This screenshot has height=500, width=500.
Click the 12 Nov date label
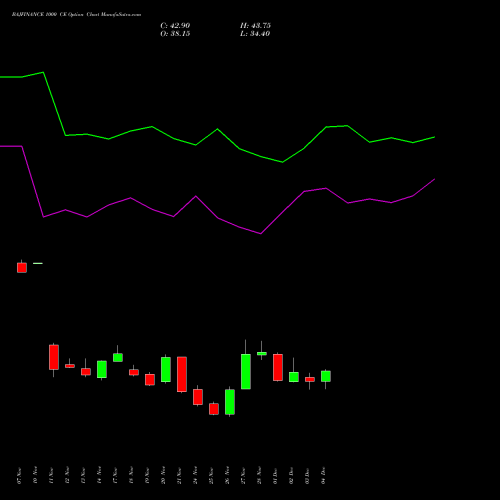(67, 475)
